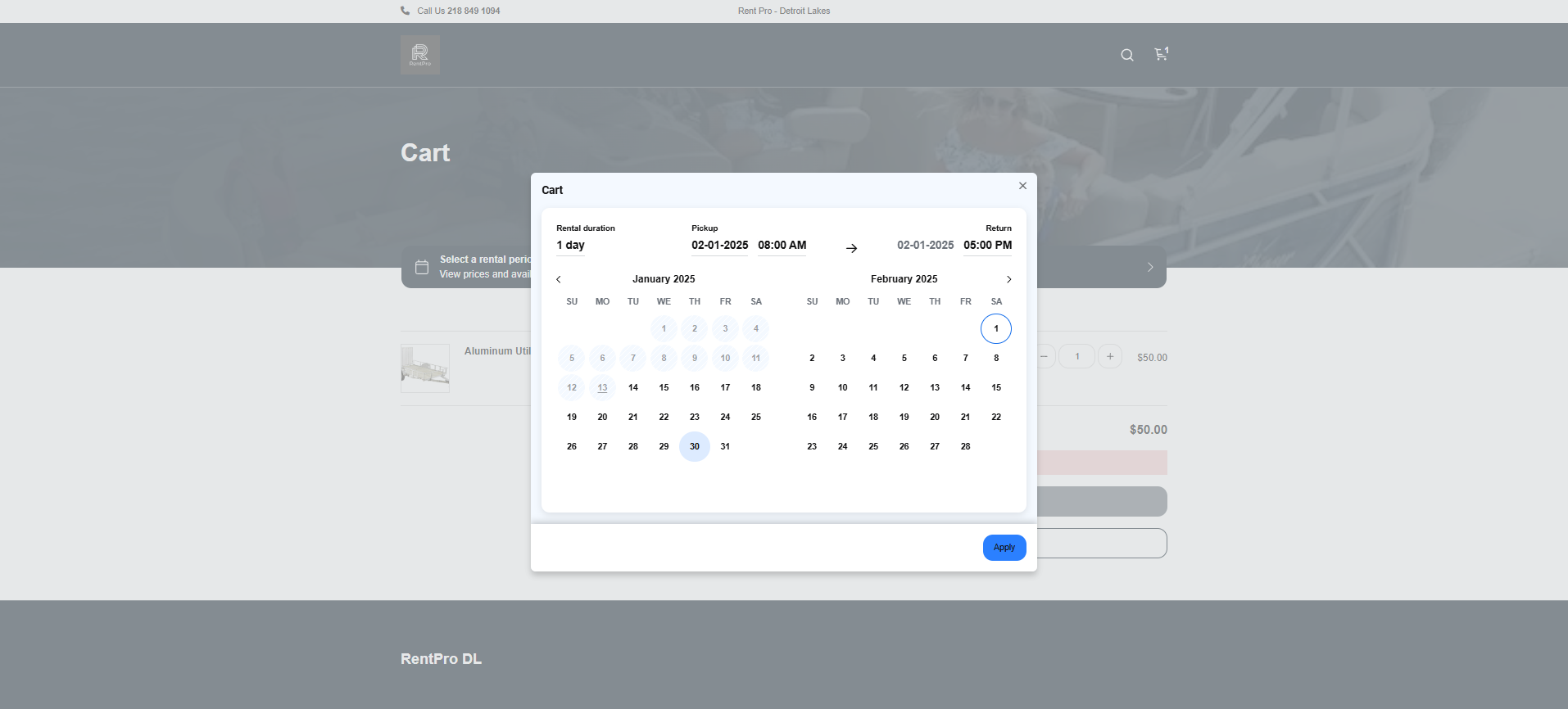
Task: Click the phone icon beside Call Us
Action: [405, 11]
